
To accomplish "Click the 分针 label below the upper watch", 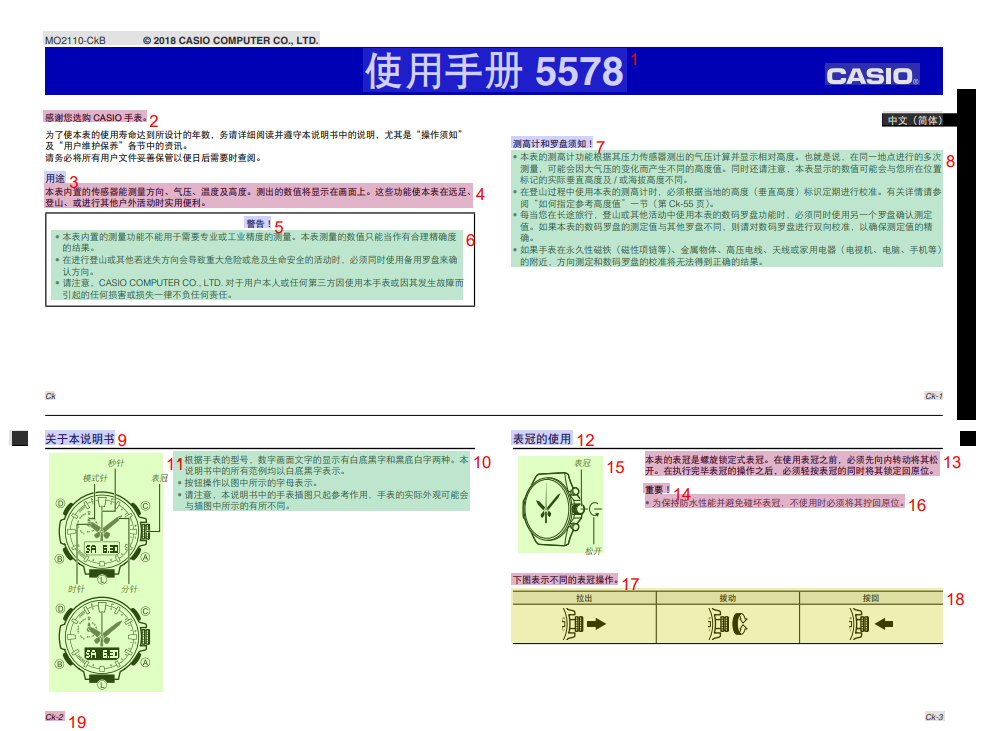I will [x=129, y=589].
